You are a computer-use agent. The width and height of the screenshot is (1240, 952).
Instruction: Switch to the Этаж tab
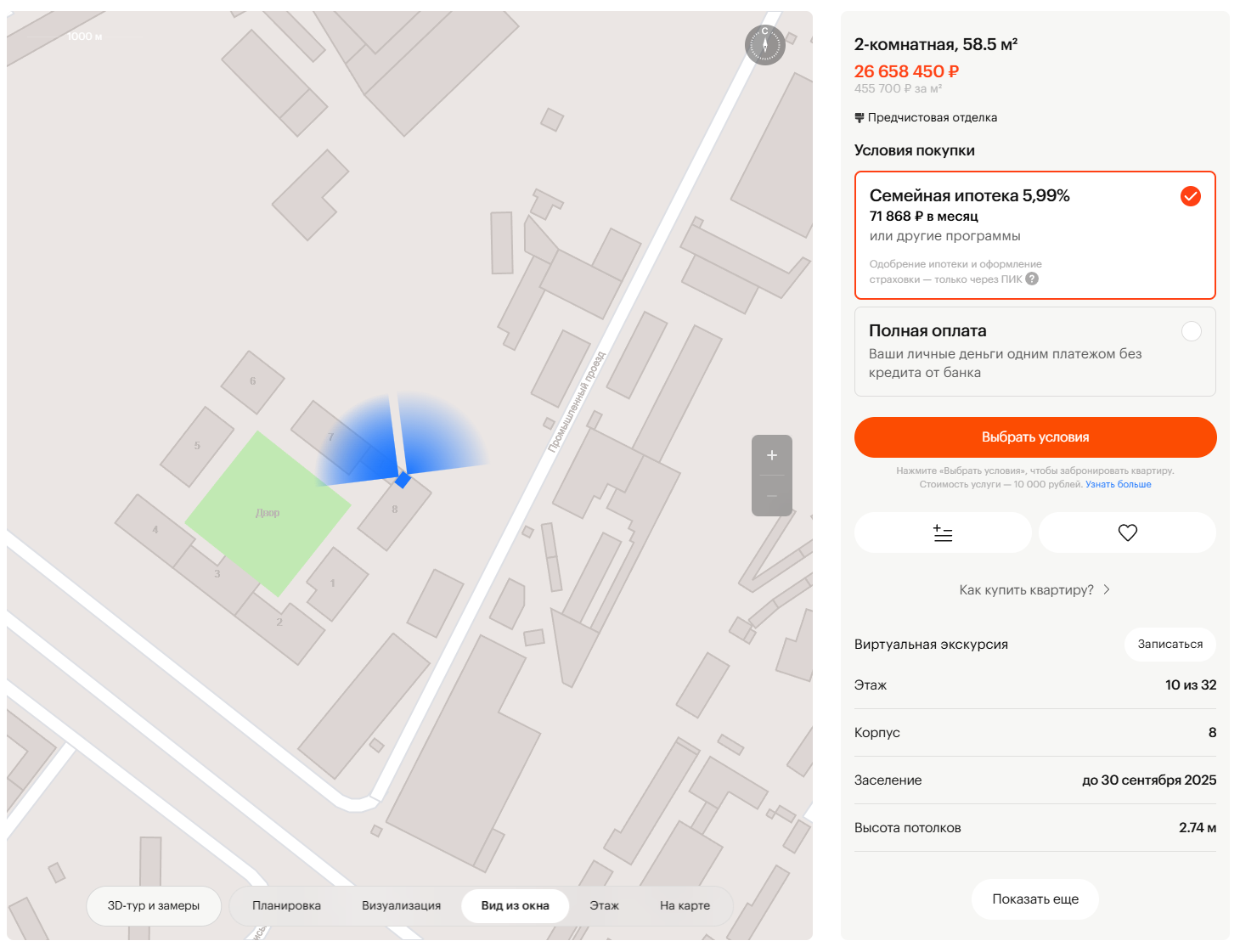604,906
